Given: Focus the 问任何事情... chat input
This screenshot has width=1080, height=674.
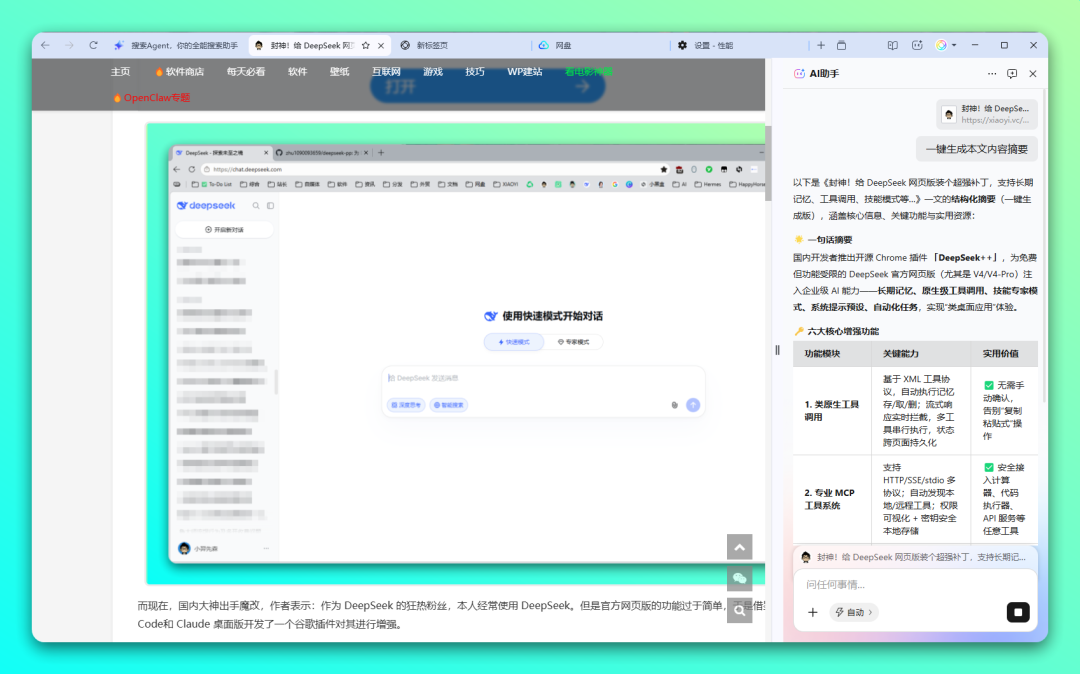Looking at the screenshot, I should pyautogui.click(x=915, y=585).
